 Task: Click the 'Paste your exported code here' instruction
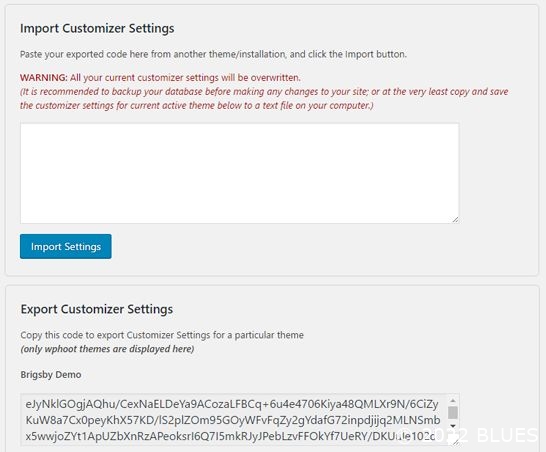(213, 54)
